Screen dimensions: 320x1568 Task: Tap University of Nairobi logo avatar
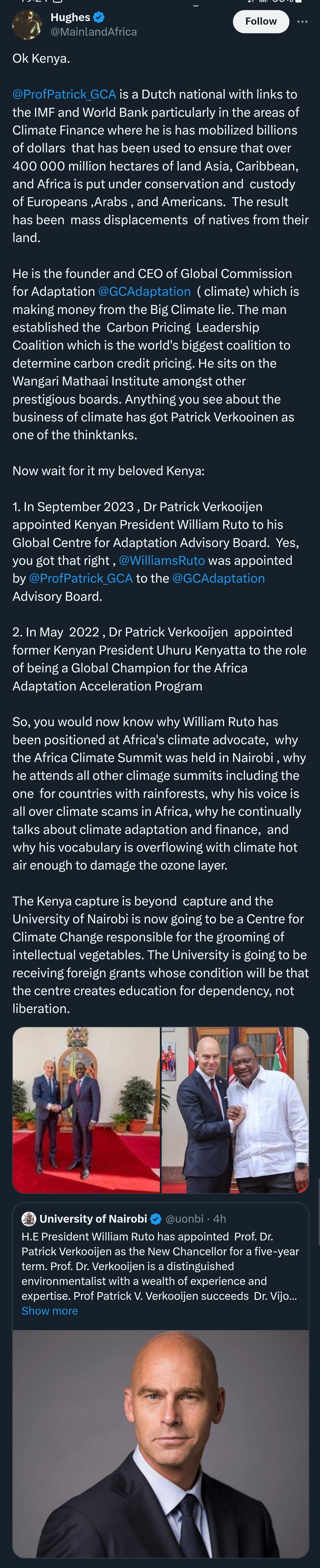click(x=29, y=1218)
